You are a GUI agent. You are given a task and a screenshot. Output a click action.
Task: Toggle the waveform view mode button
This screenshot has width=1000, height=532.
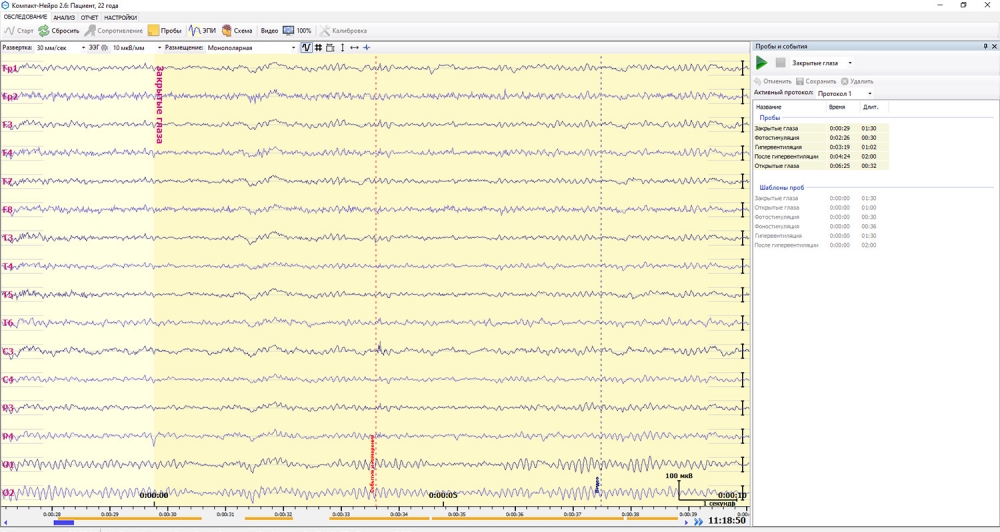pyautogui.click(x=306, y=47)
